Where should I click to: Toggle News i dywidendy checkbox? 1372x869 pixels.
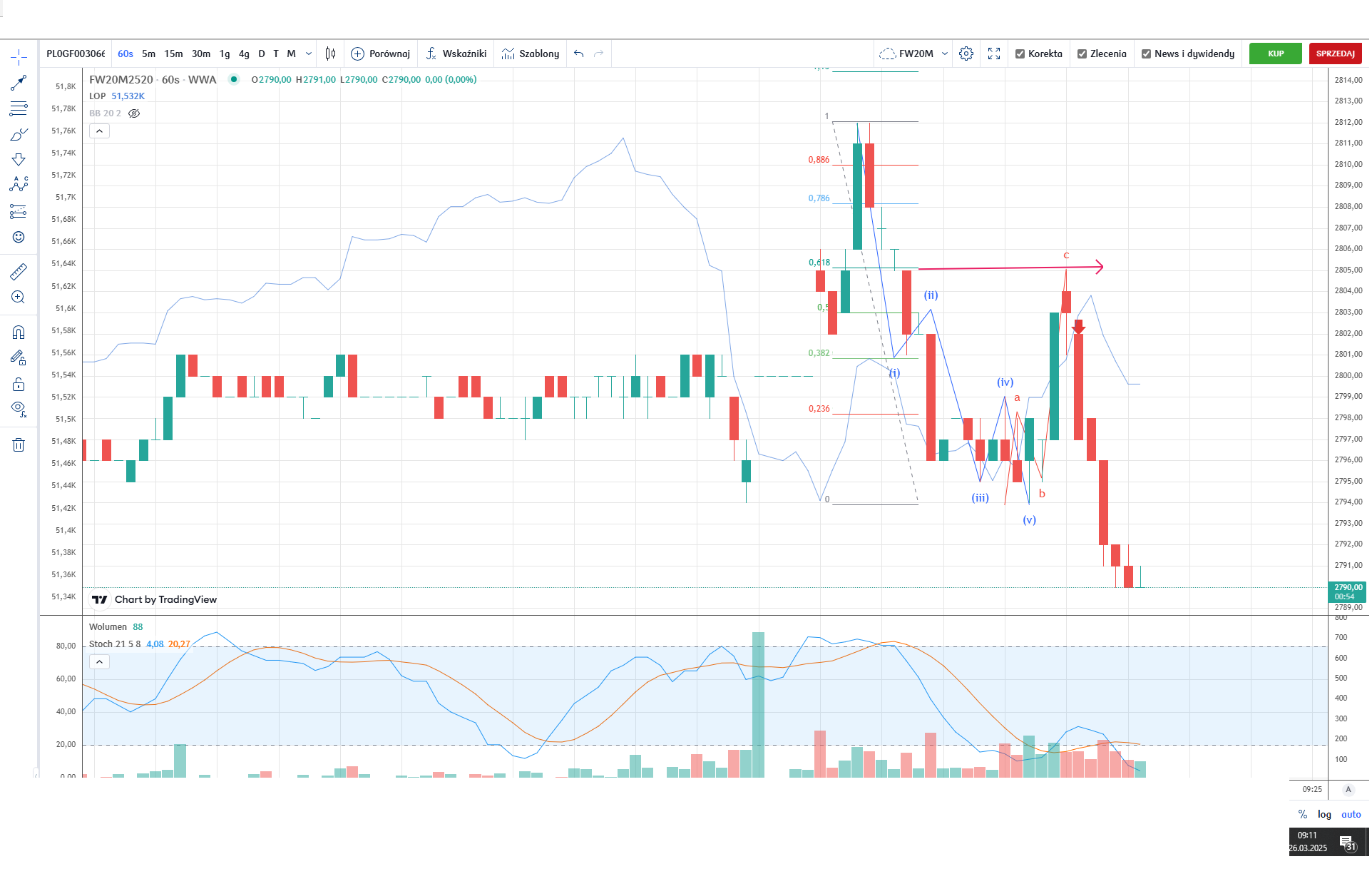point(1146,54)
